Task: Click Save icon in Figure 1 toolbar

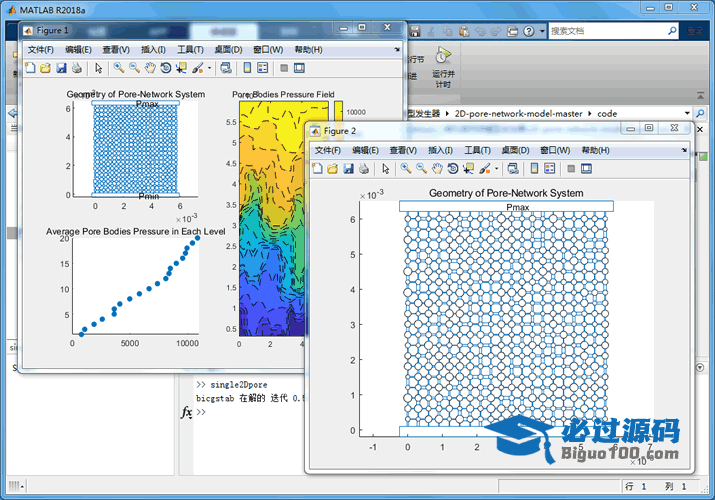Action: coord(61,68)
